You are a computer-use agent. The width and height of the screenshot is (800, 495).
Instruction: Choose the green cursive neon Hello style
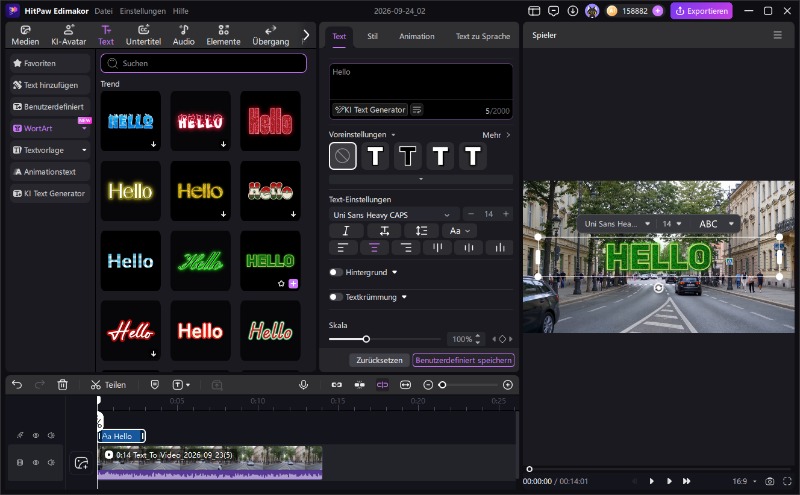[x=201, y=261]
